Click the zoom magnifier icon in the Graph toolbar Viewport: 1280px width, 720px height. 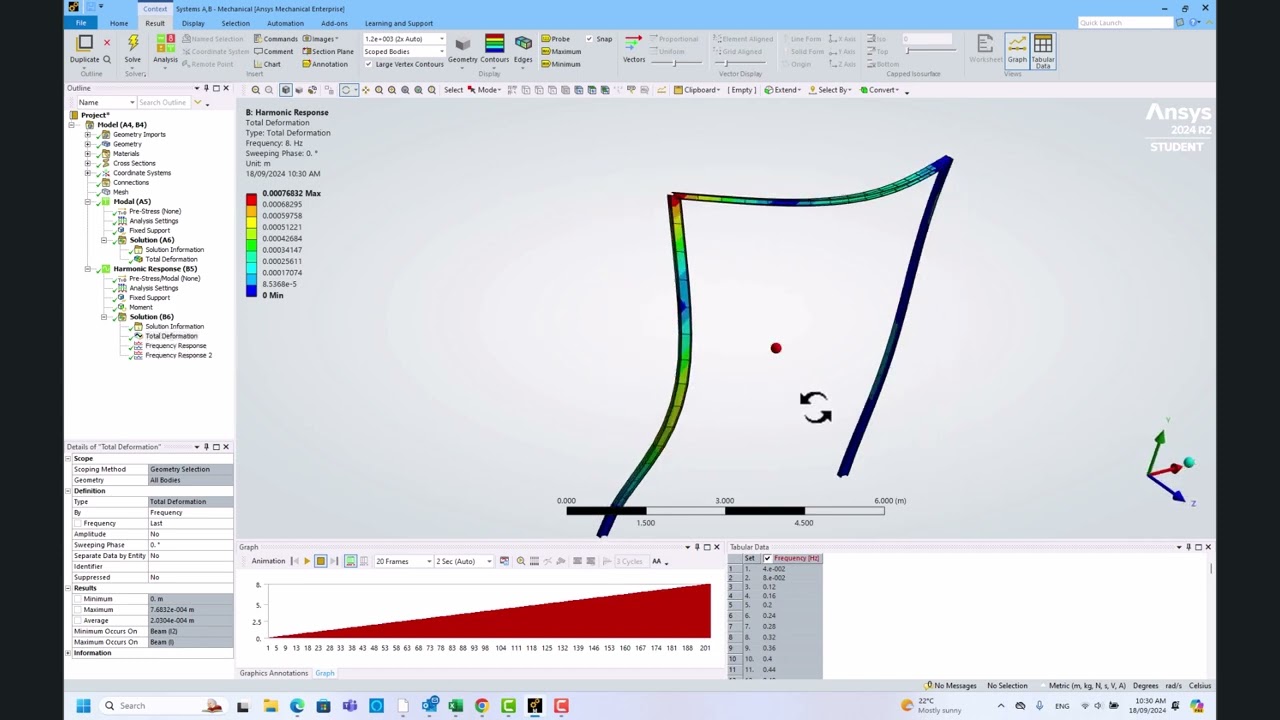[x=520, y=561]
